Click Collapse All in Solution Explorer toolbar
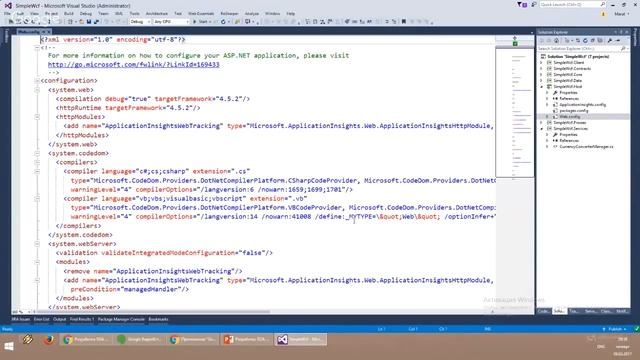Screen dimensions: 640x360 pyautogui.click(x=592, y=40)
